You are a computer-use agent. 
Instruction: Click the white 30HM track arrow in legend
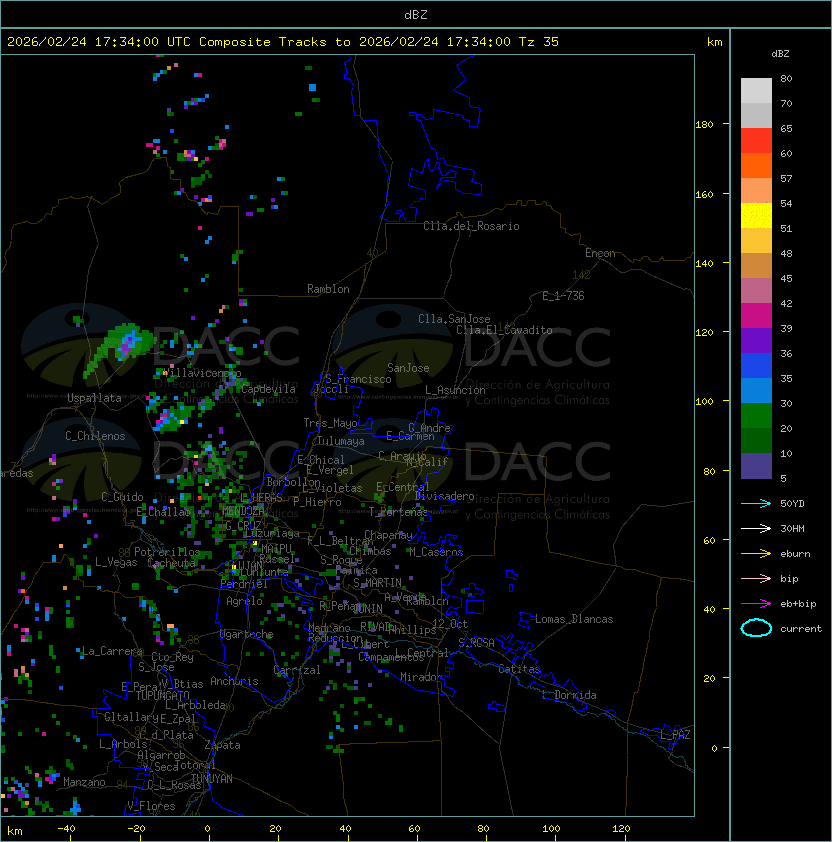pos(756,528)
